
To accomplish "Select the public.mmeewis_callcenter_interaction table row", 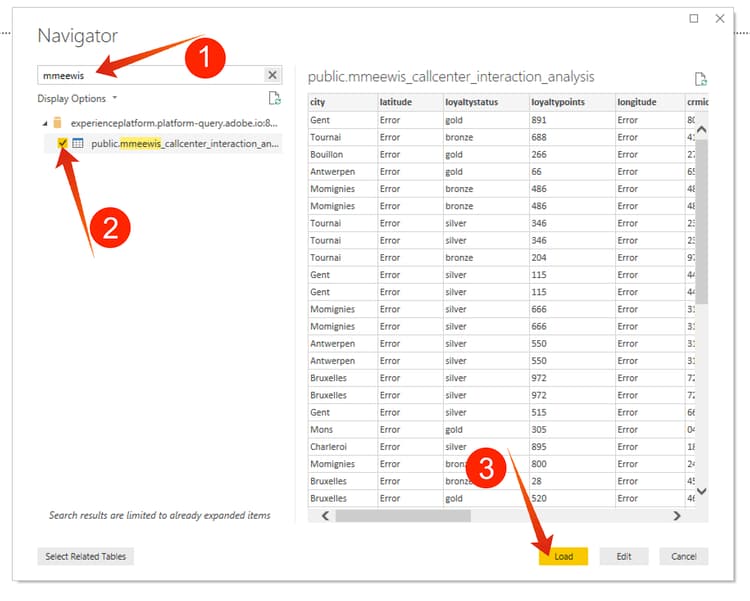I will pos(163,144).
